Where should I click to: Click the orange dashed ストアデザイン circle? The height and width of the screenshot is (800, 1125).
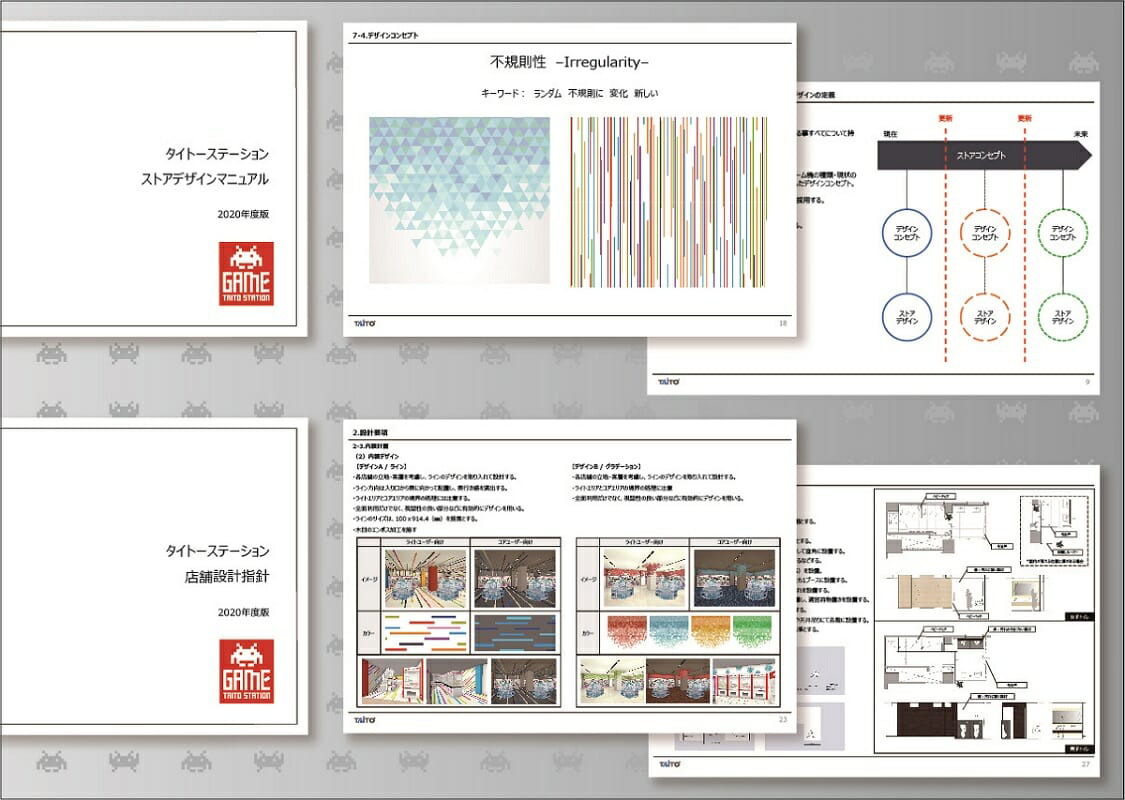[x=984, y=315]
